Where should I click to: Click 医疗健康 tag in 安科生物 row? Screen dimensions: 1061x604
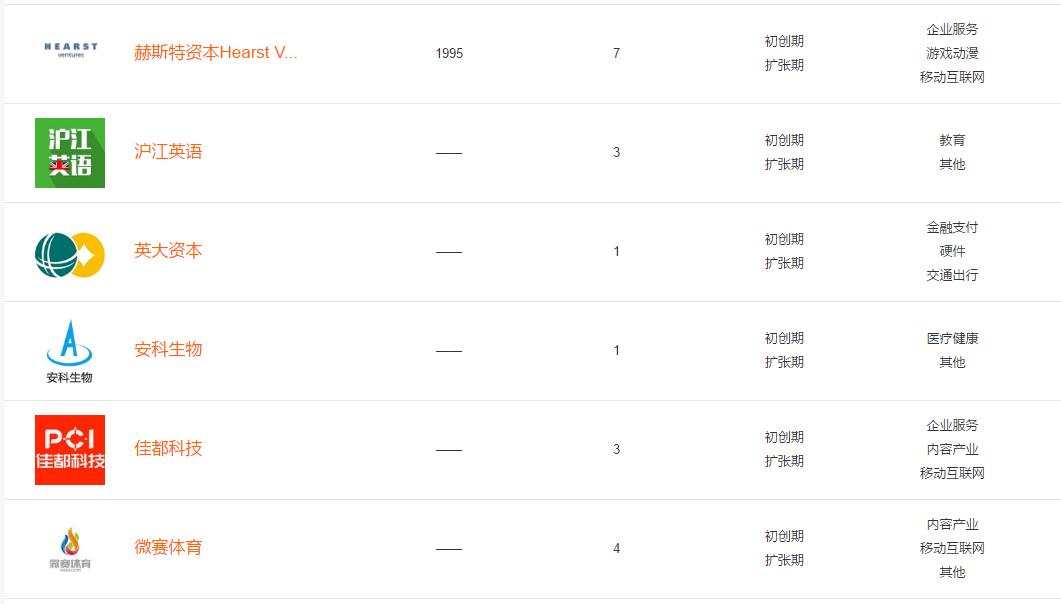pyautogui.click(x=952, y=338)
